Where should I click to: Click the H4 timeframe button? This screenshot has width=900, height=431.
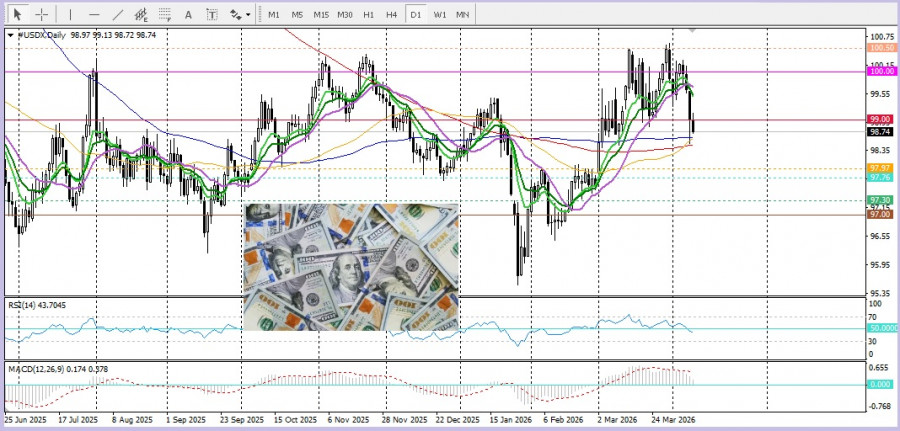point(392,15)
